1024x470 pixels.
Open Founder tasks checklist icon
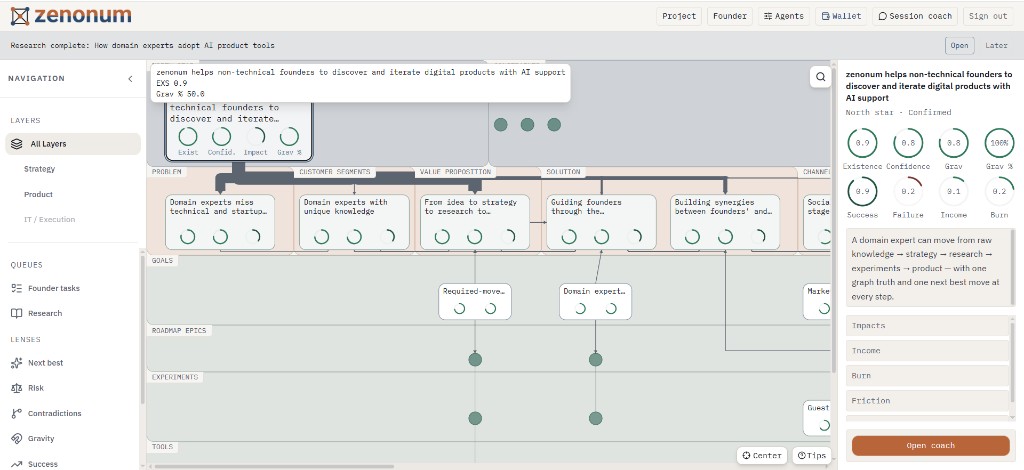click(17, 289)
